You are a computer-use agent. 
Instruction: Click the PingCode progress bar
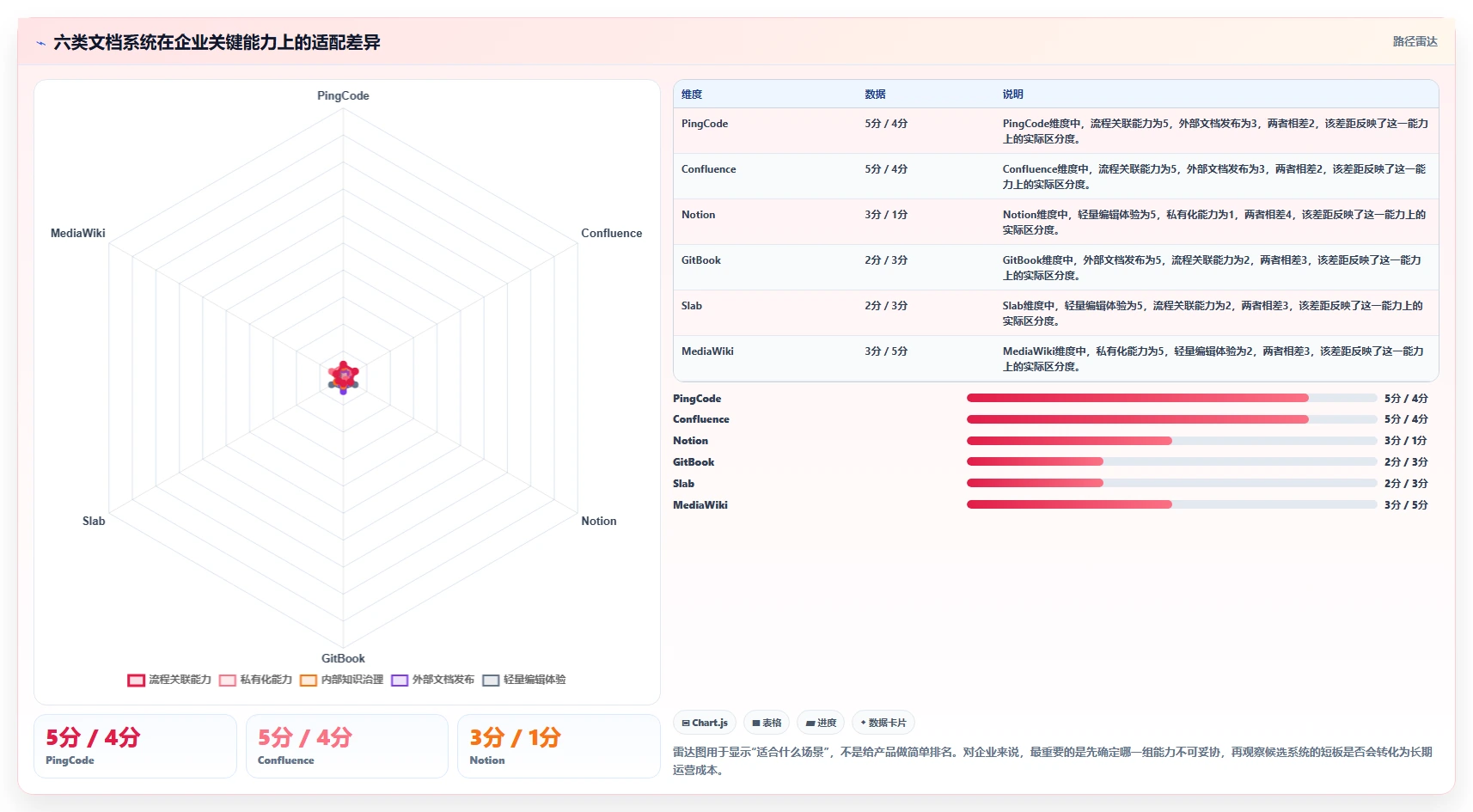coord(1171,398)
